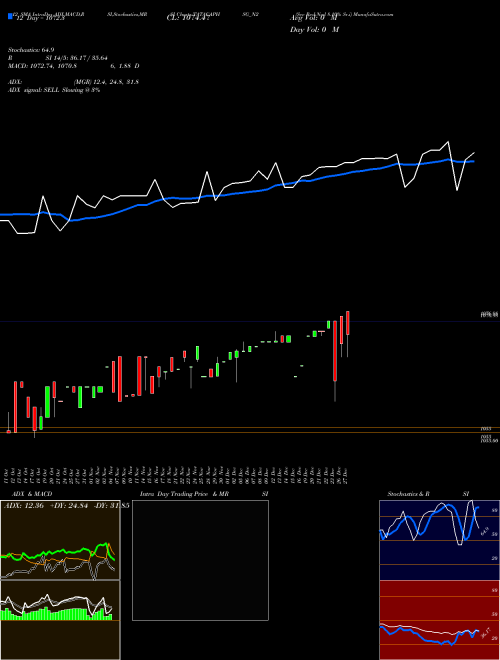500x660 pixels.
Task: Click the 'Avg Vol: 0 M' text
Action: (x=313, y=18)
